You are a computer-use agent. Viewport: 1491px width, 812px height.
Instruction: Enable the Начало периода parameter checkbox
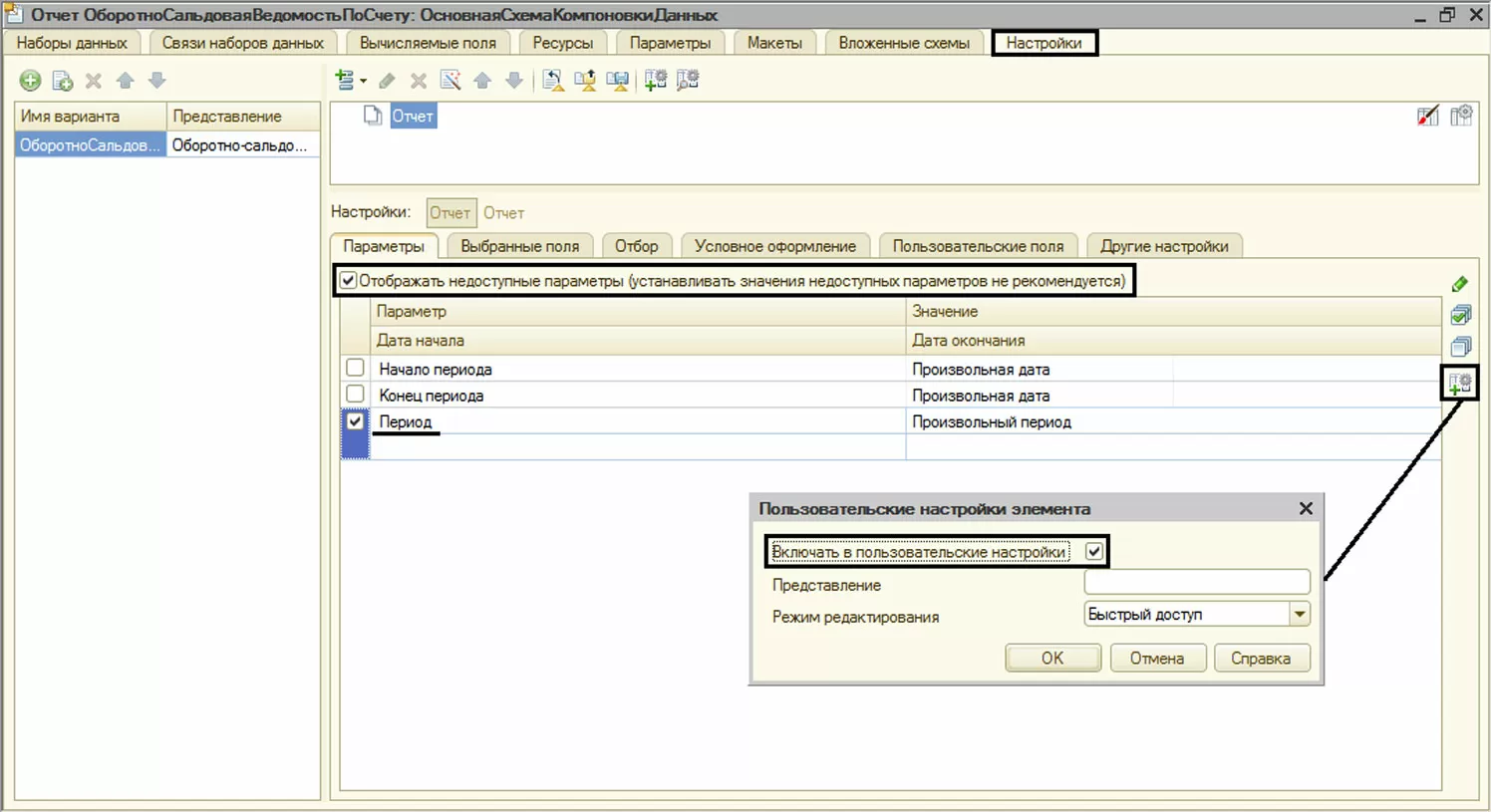(355, 368)
